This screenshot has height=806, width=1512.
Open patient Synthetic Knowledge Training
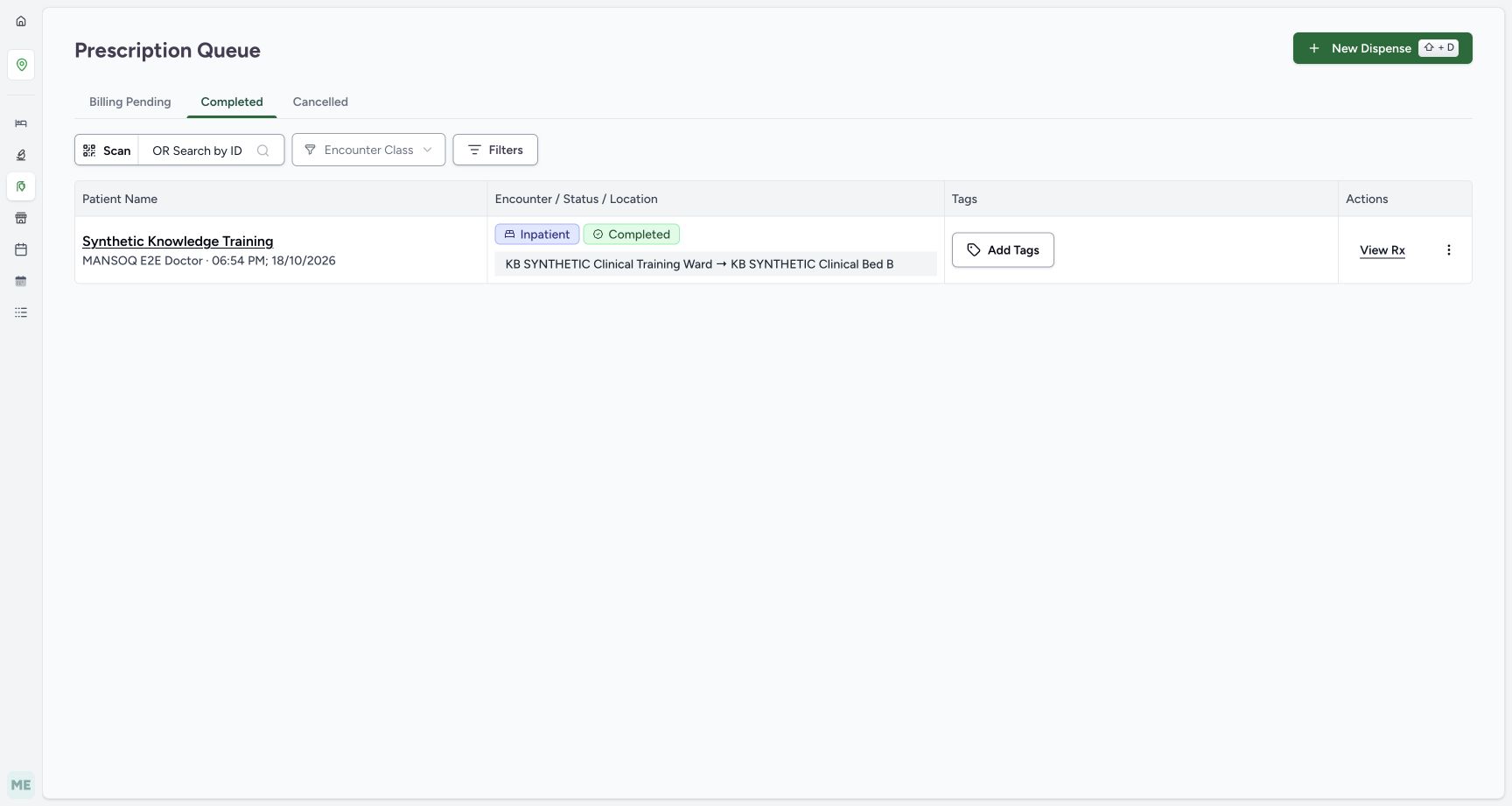click(x=178, y=242)
